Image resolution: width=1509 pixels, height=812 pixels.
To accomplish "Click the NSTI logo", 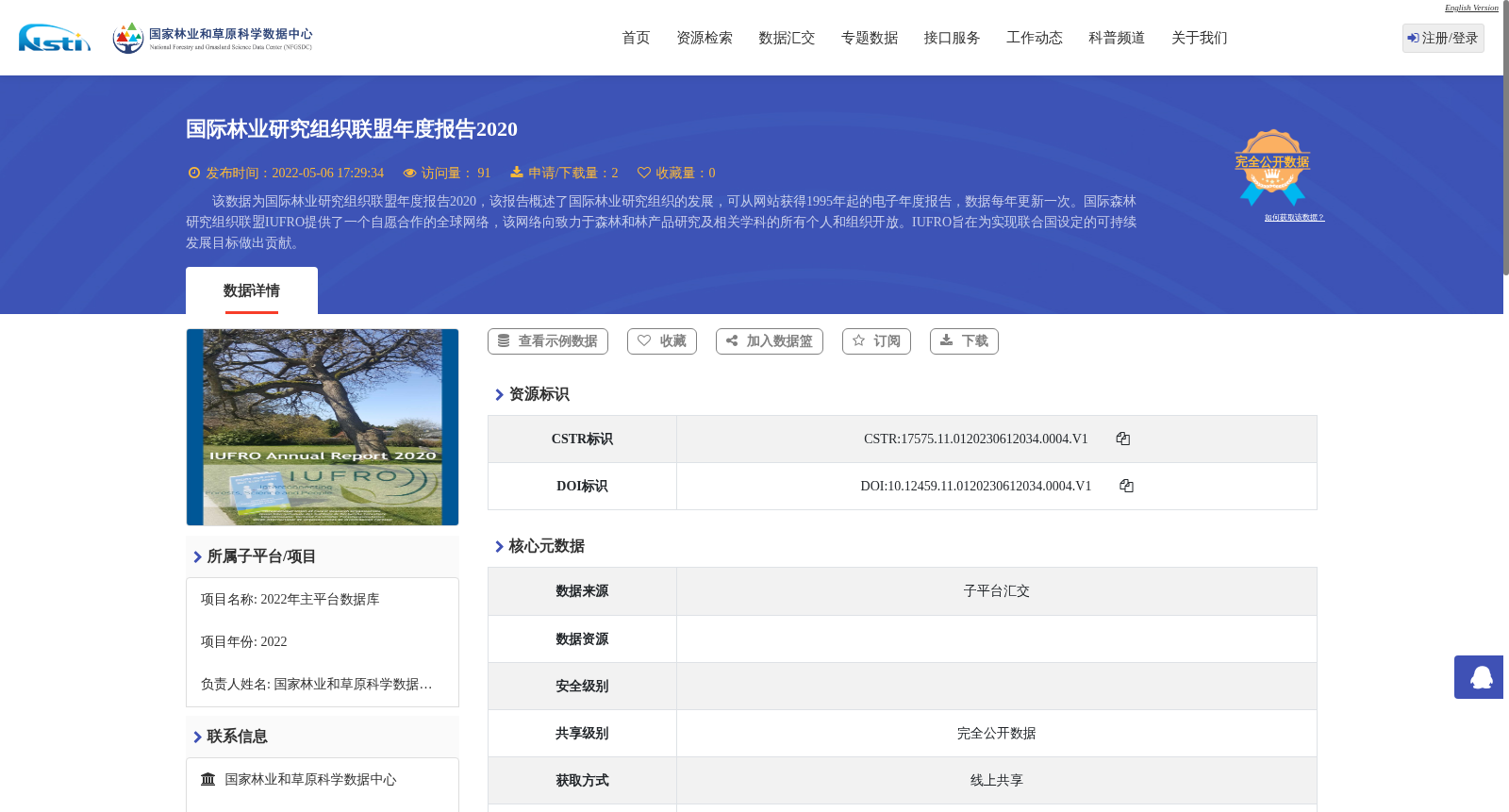I will [55, 38].
